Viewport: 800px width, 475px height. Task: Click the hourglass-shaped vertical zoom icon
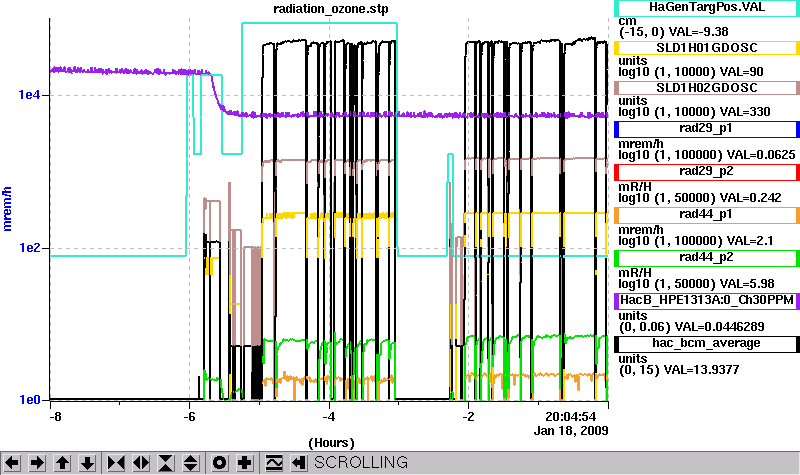[x=166, y=463]
